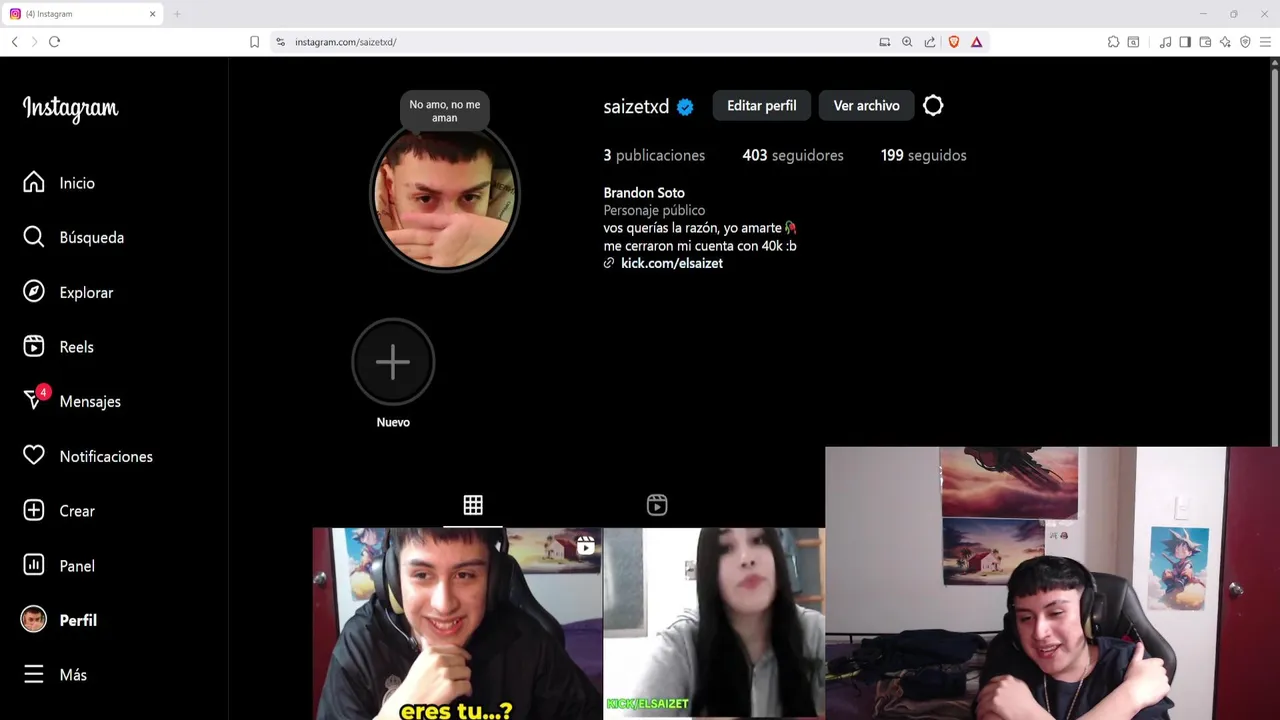
Task: Click the browser back arrow
Action: pos(14,41)
